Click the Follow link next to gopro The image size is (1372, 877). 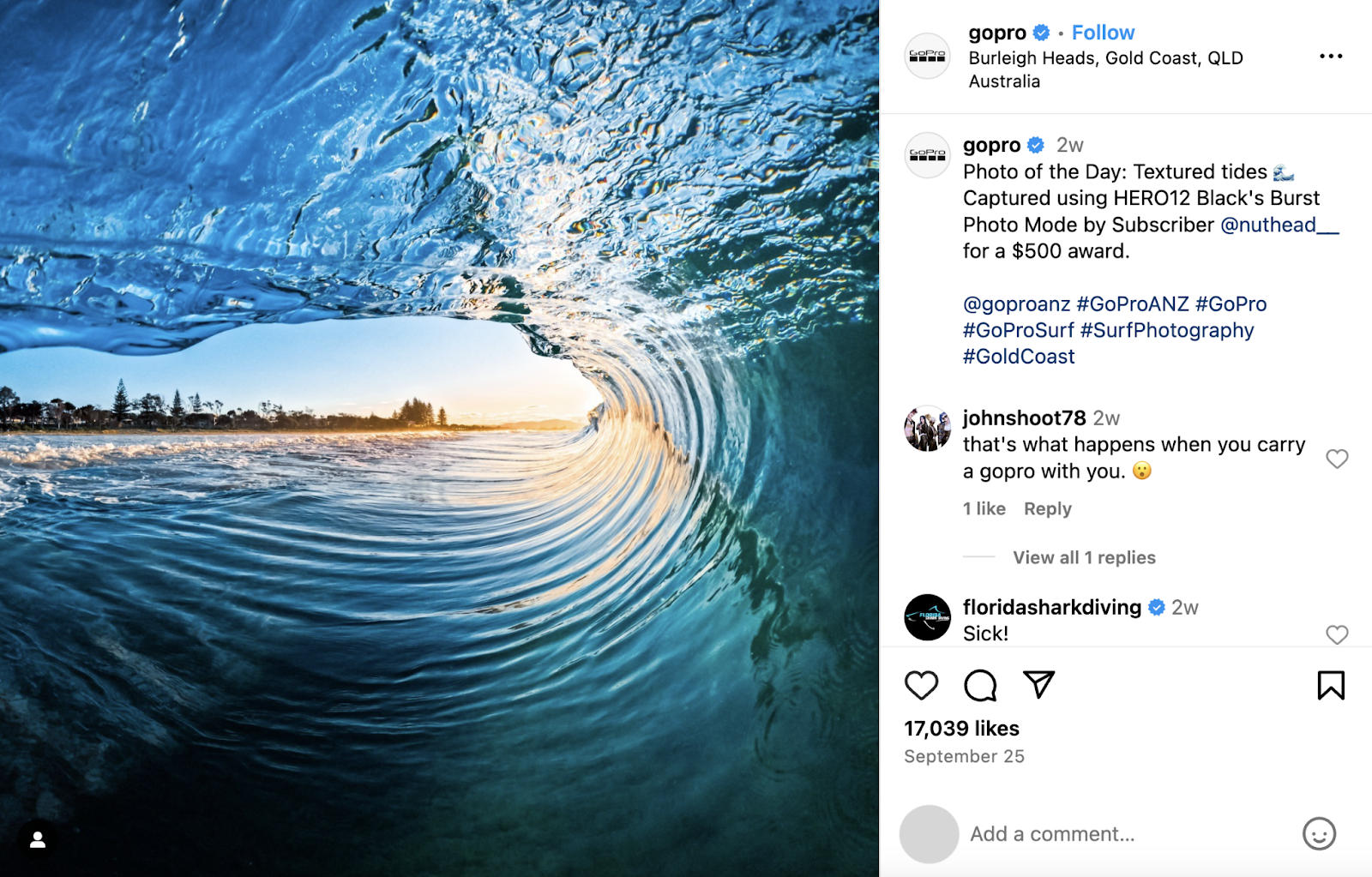[1103, 32]
